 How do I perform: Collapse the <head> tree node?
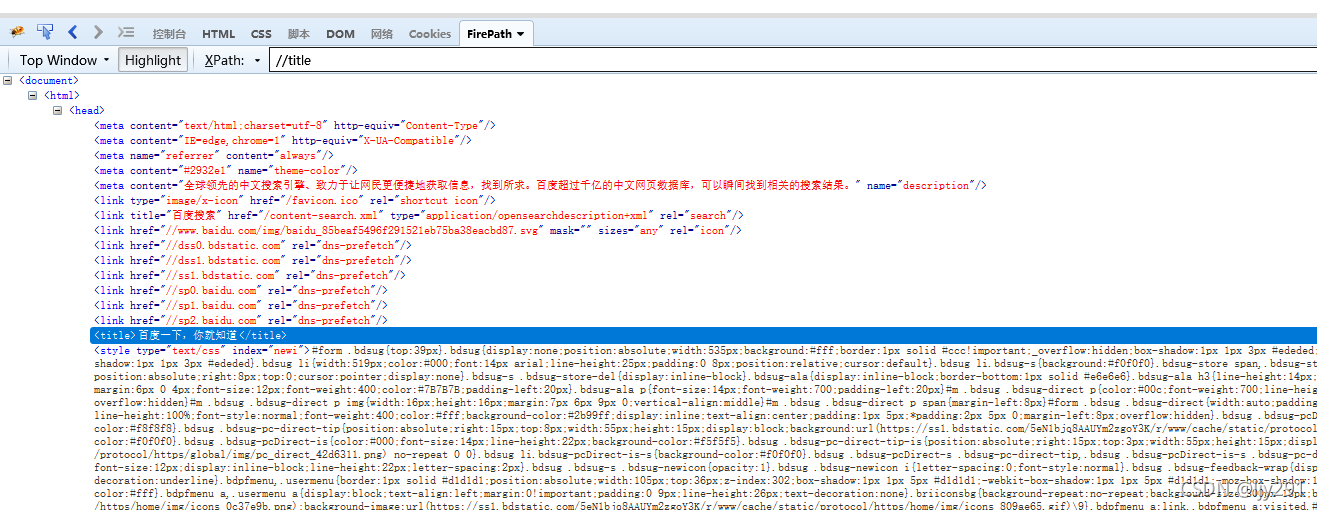[58, 110]
